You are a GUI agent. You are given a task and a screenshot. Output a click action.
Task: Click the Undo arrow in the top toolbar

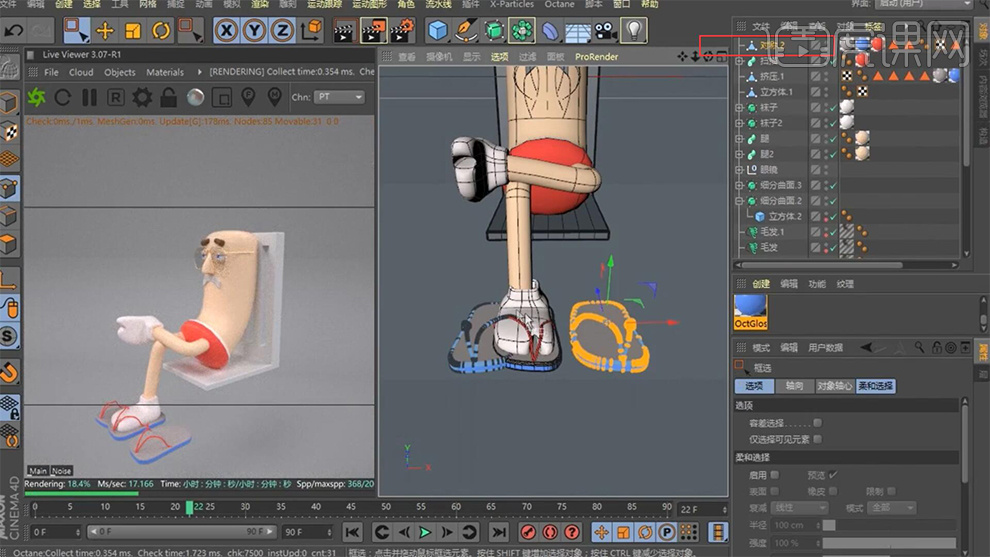pyautogui.click(x=14, y=30)
